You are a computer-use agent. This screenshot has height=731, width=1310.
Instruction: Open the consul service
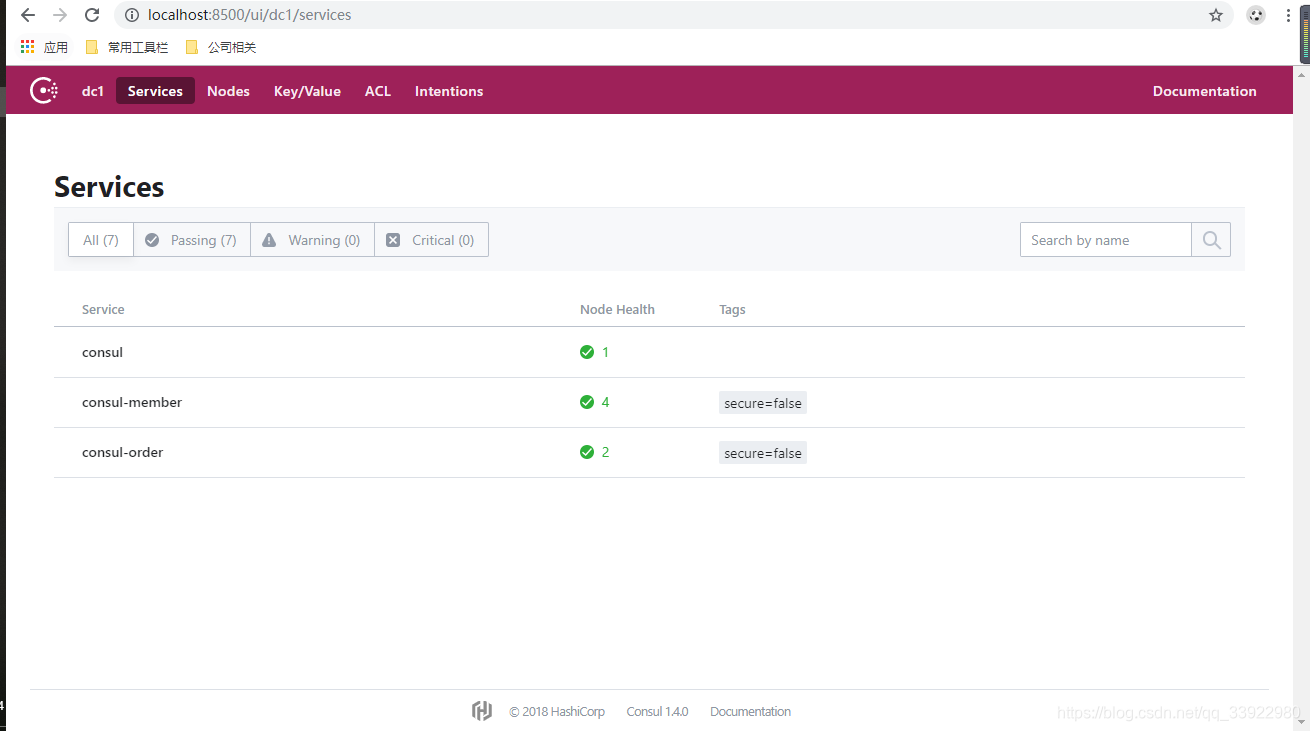point(102,352)
